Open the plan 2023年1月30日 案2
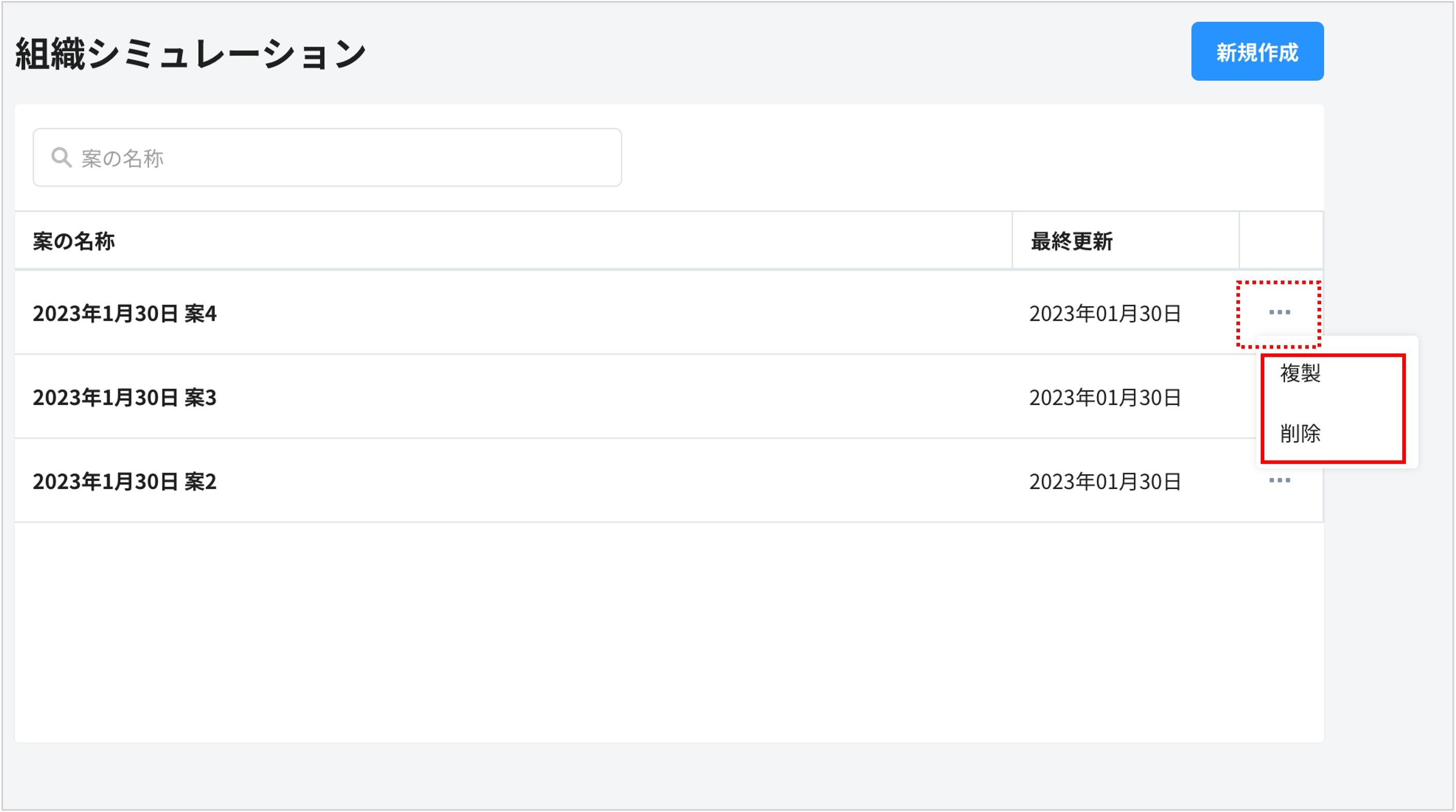The width and height of the screenshot is (1456, 812). coord(125,482)
